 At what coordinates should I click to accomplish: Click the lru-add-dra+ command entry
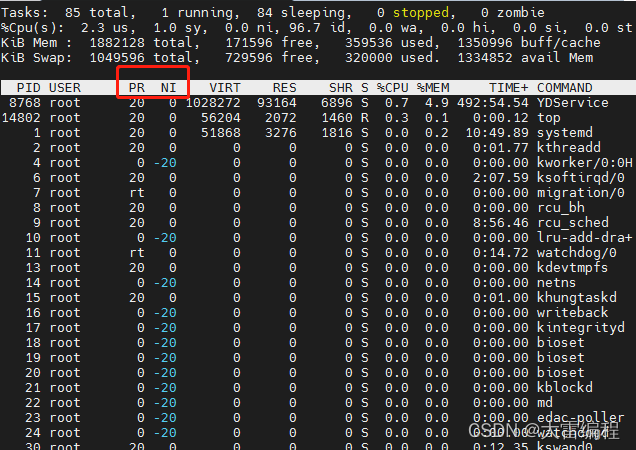(584, 238)
